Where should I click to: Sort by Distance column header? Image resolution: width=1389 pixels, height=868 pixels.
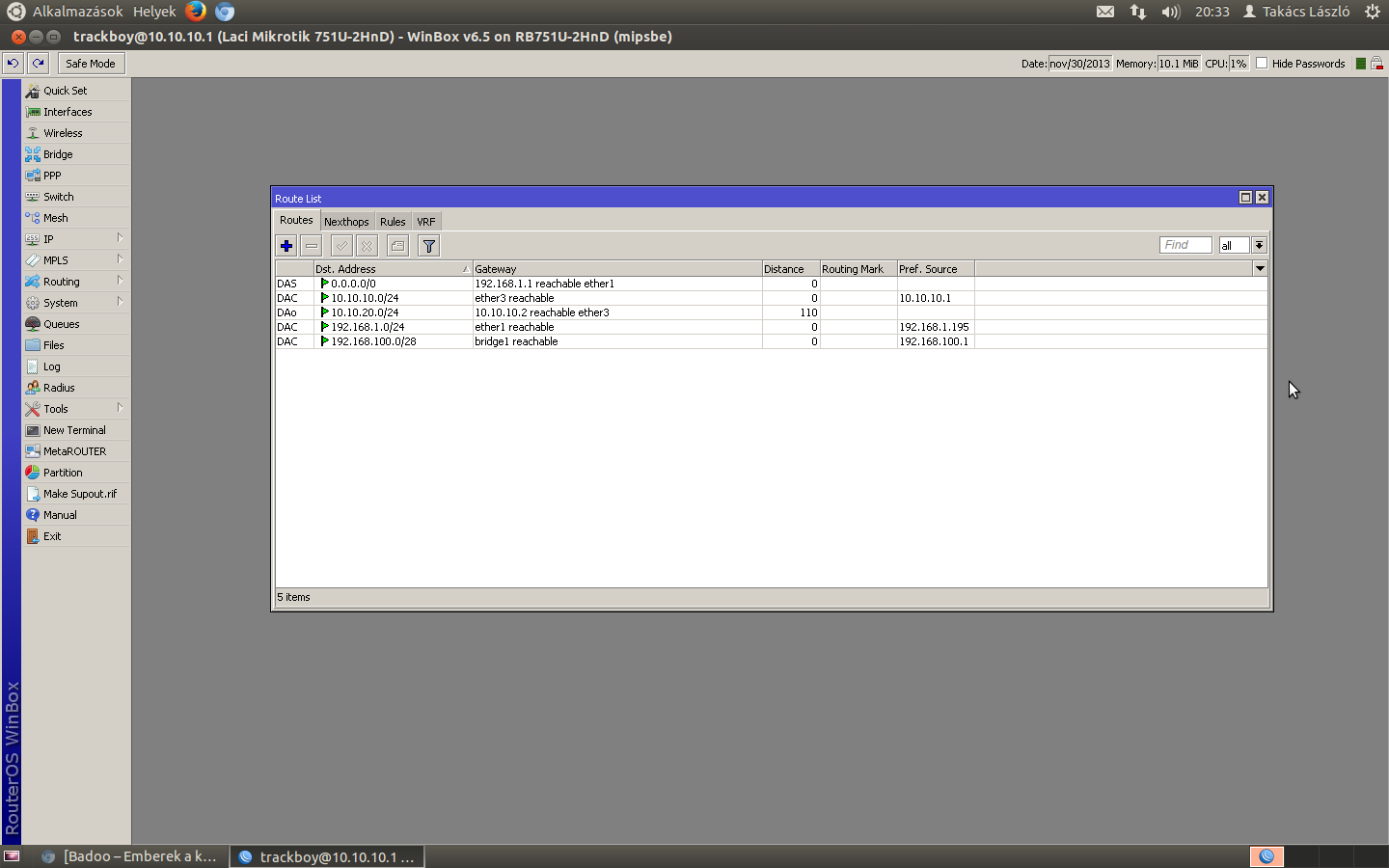click(x=791, y=269)
